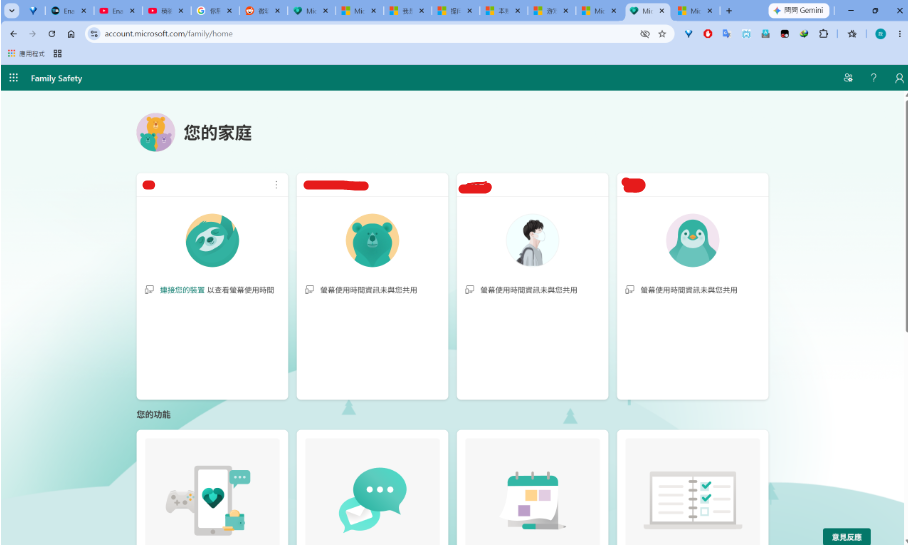
Task: Open the 應用程式 apps bookmark
Action: (x=26, y=53)
